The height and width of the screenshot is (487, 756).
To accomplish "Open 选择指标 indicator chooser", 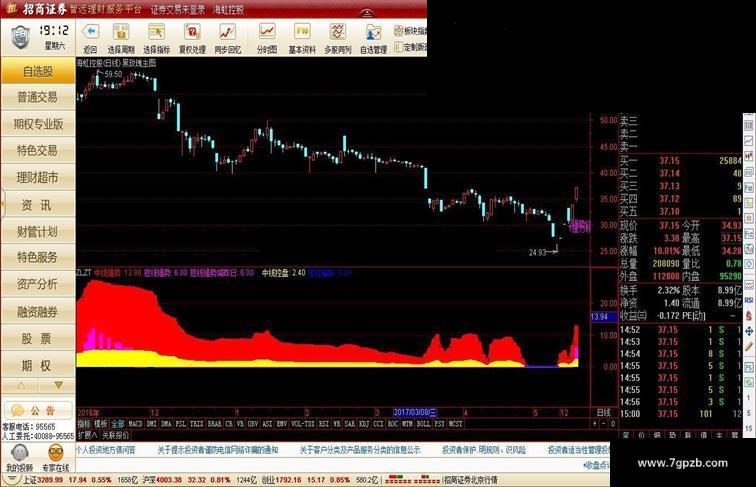I will [x=156, y=39].
